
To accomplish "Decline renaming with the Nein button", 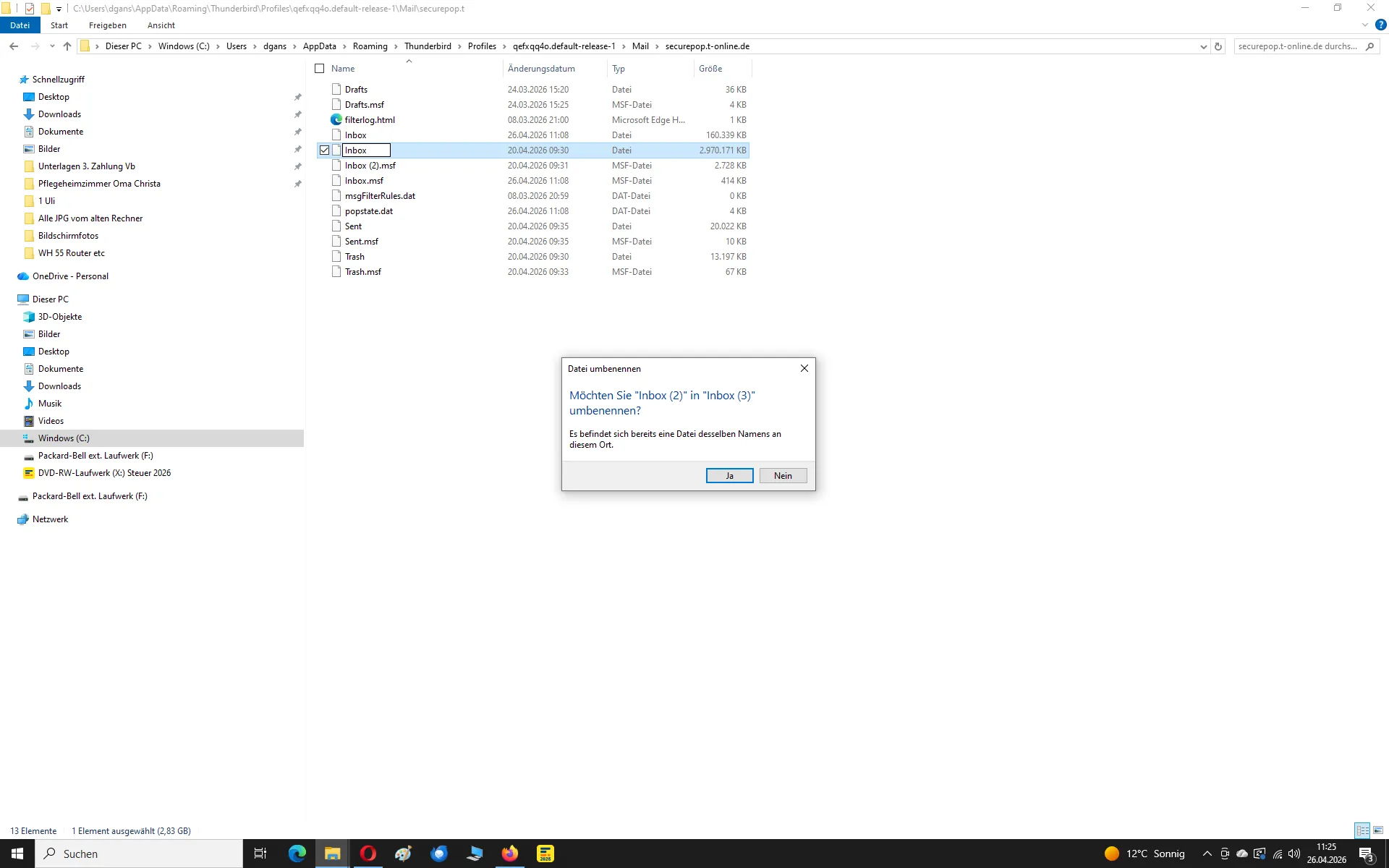I will click(783, 475).
